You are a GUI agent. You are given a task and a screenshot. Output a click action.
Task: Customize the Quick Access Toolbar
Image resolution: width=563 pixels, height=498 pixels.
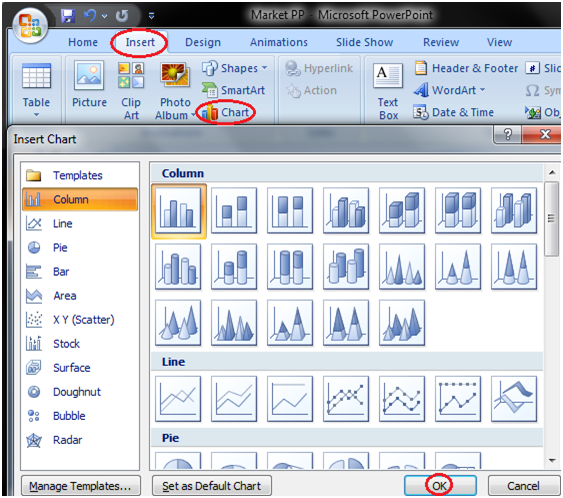point(151,16)
